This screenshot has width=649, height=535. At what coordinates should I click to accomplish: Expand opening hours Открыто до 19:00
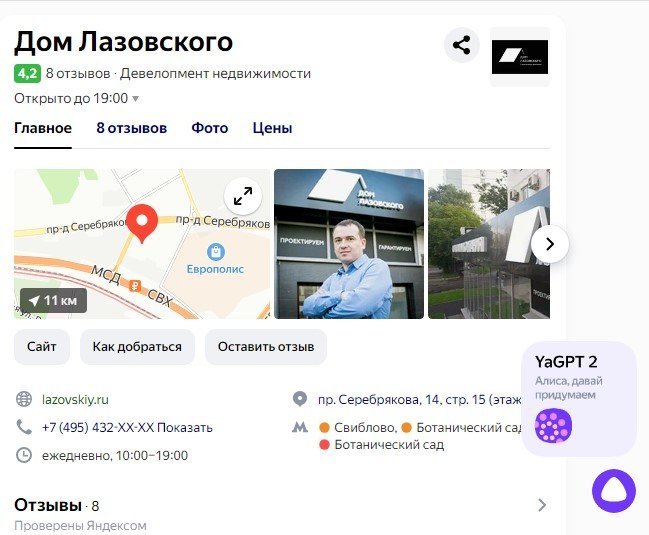click(77, 98)
